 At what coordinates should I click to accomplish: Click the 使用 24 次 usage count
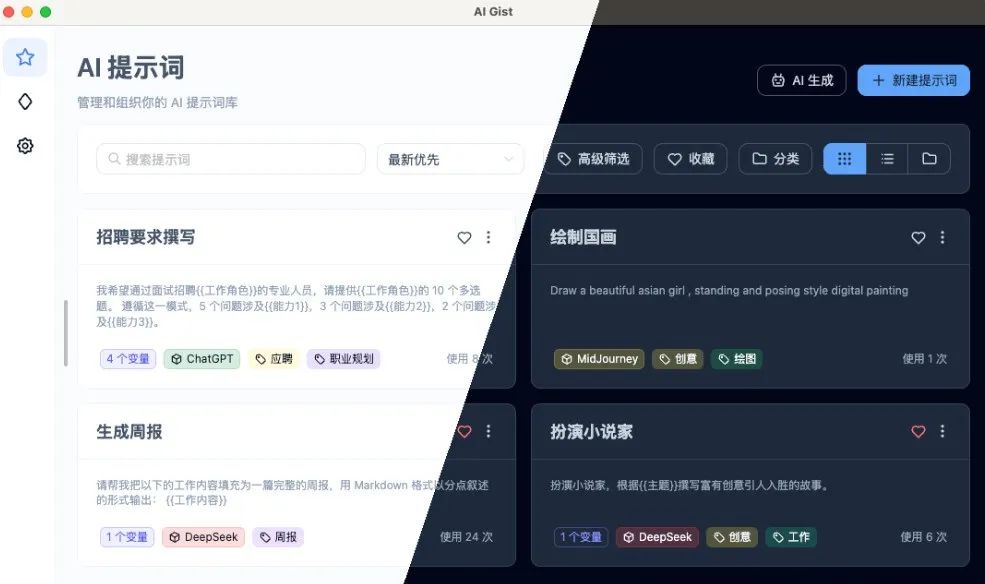tap(466, 537)
